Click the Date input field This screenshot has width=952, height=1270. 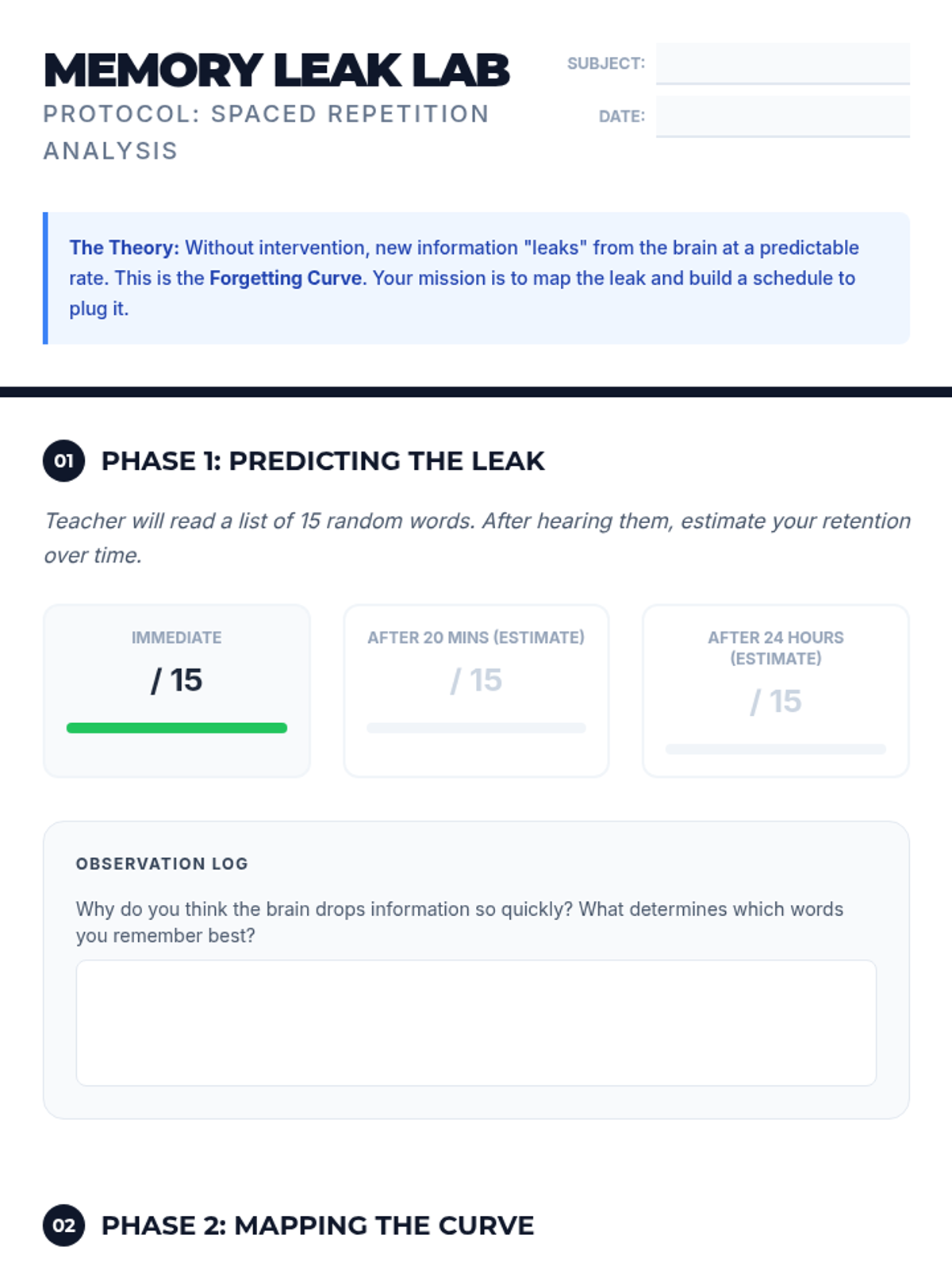coord(782,116)
